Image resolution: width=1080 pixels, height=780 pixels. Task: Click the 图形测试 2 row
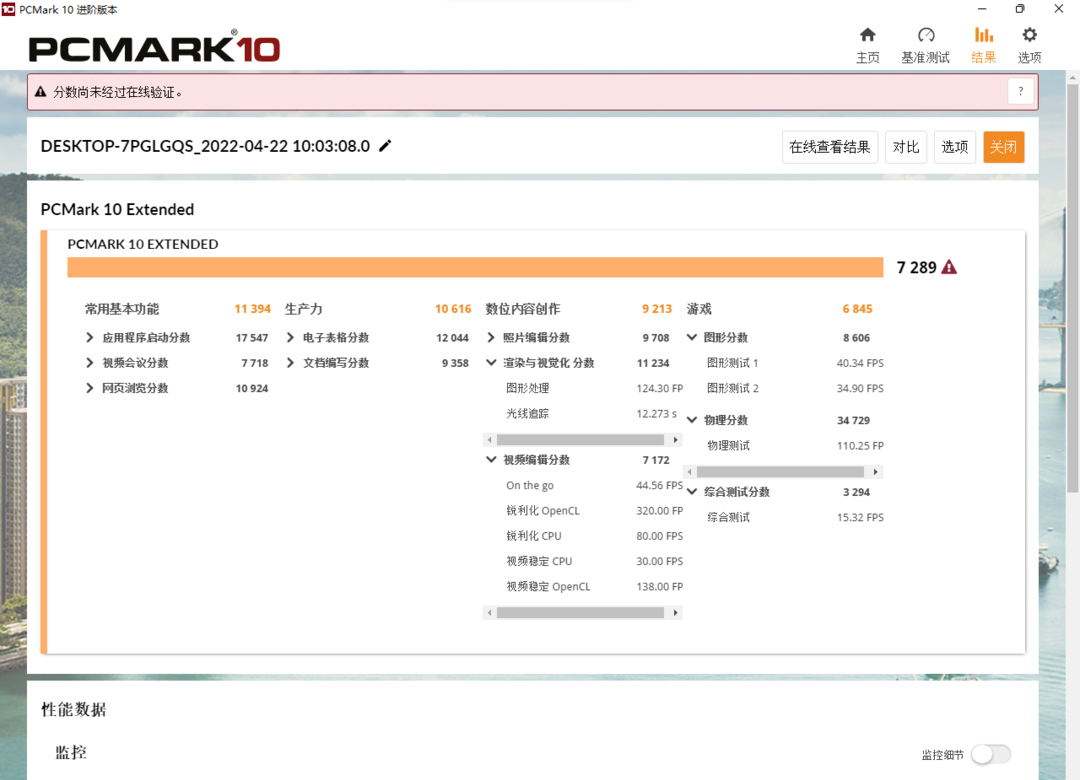795,389
